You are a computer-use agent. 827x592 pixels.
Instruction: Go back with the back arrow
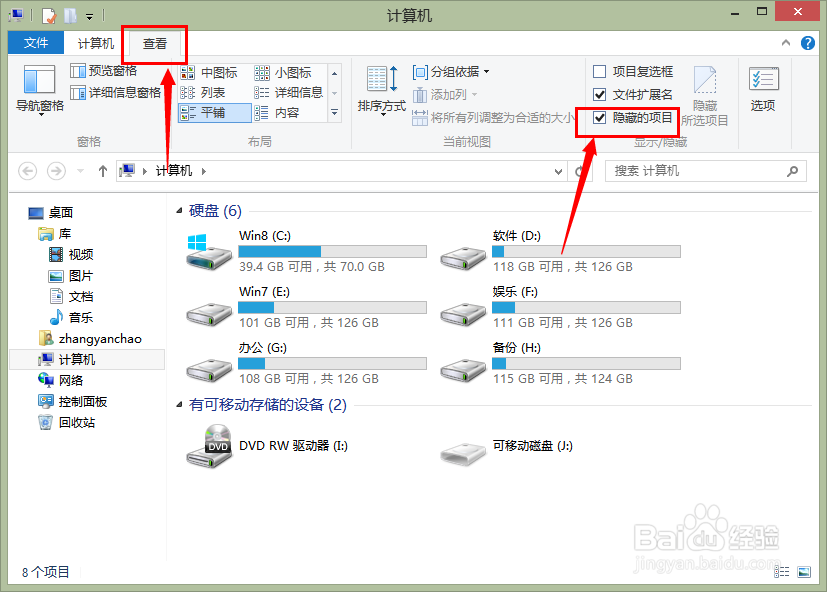click(x=27, y=171)
